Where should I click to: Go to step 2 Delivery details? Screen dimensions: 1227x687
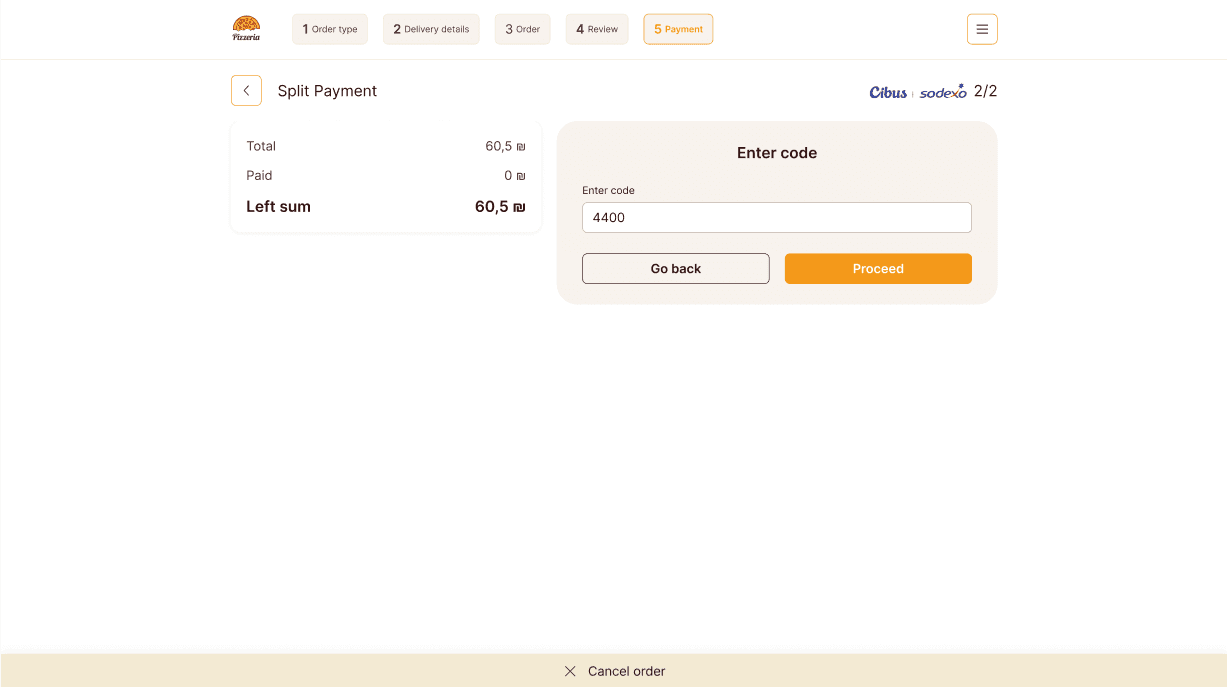click(x=431, y=29)
